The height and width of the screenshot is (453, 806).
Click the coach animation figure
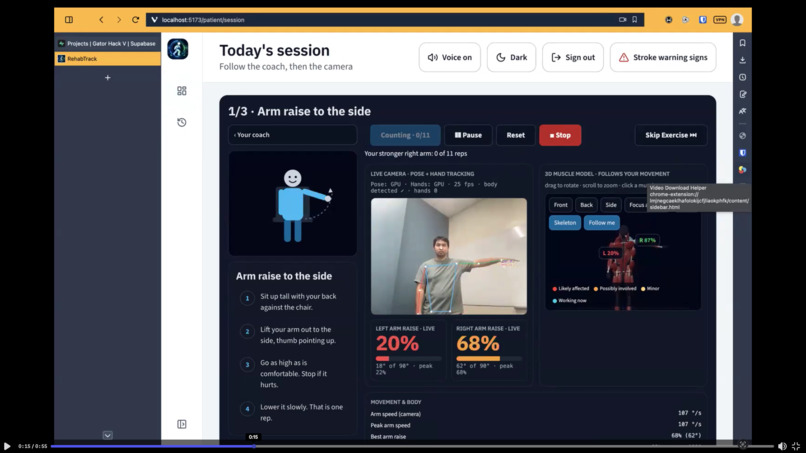(292, 204)
